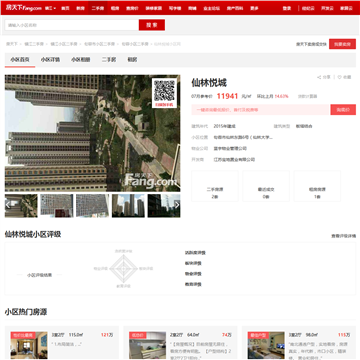Switch to the 小区详情 tab

point(50,60)
